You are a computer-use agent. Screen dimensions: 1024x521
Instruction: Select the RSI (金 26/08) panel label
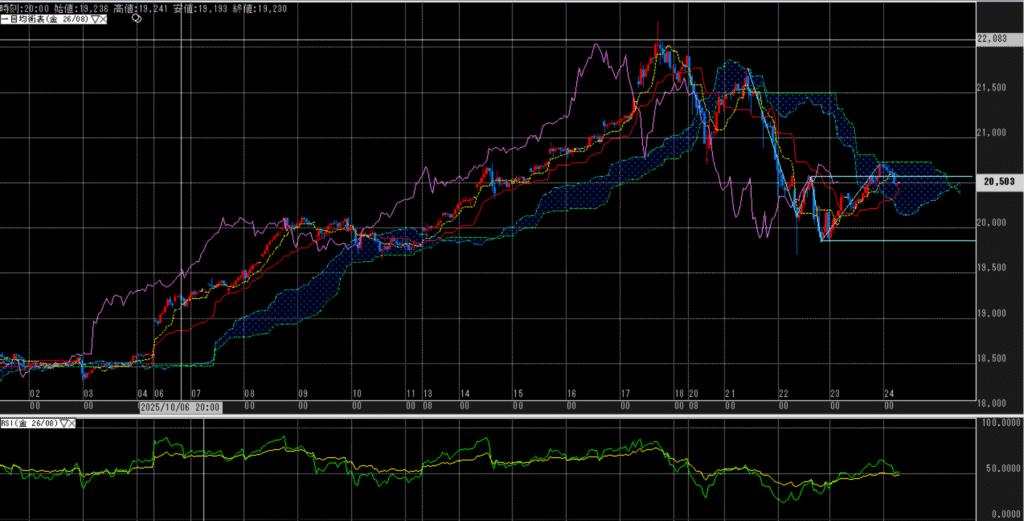[30, 423]
